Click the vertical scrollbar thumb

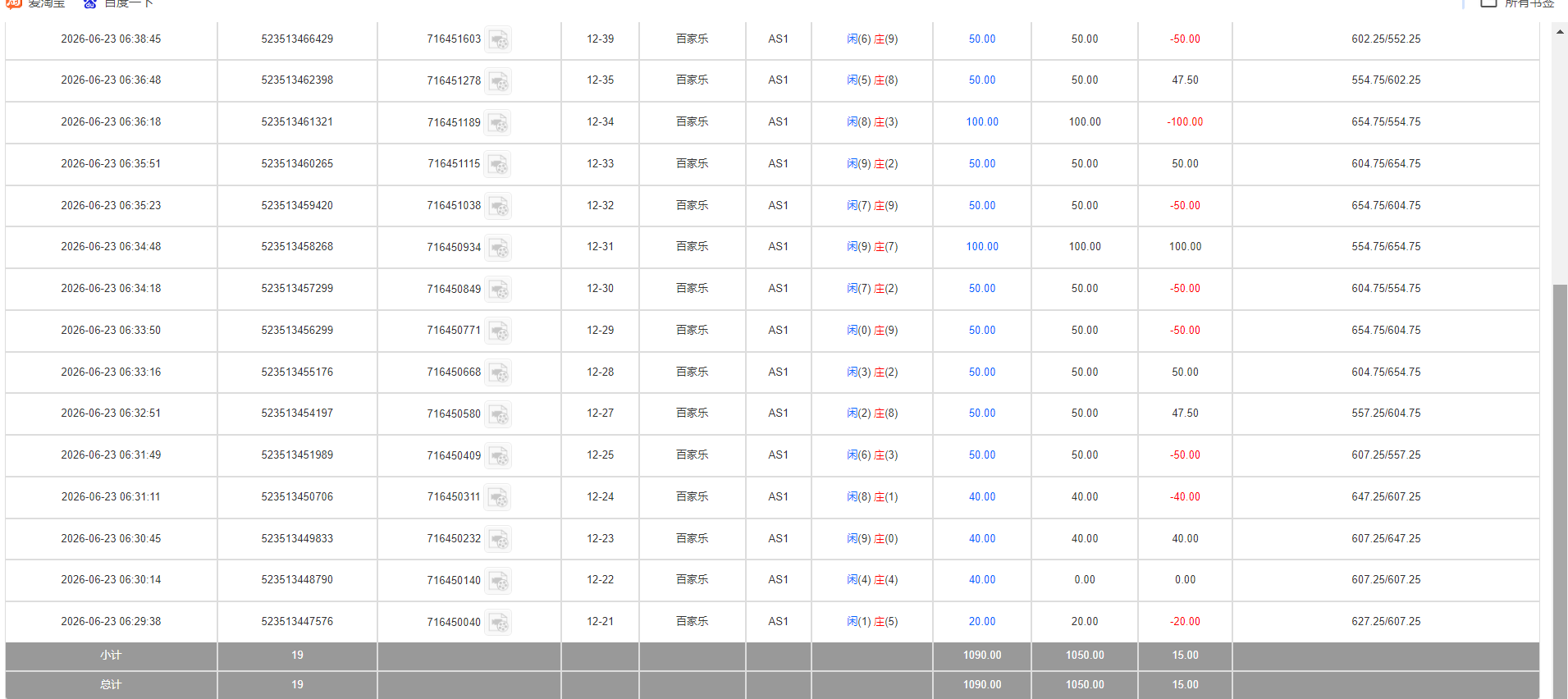pyautogui.click(x=1560, y=491)
